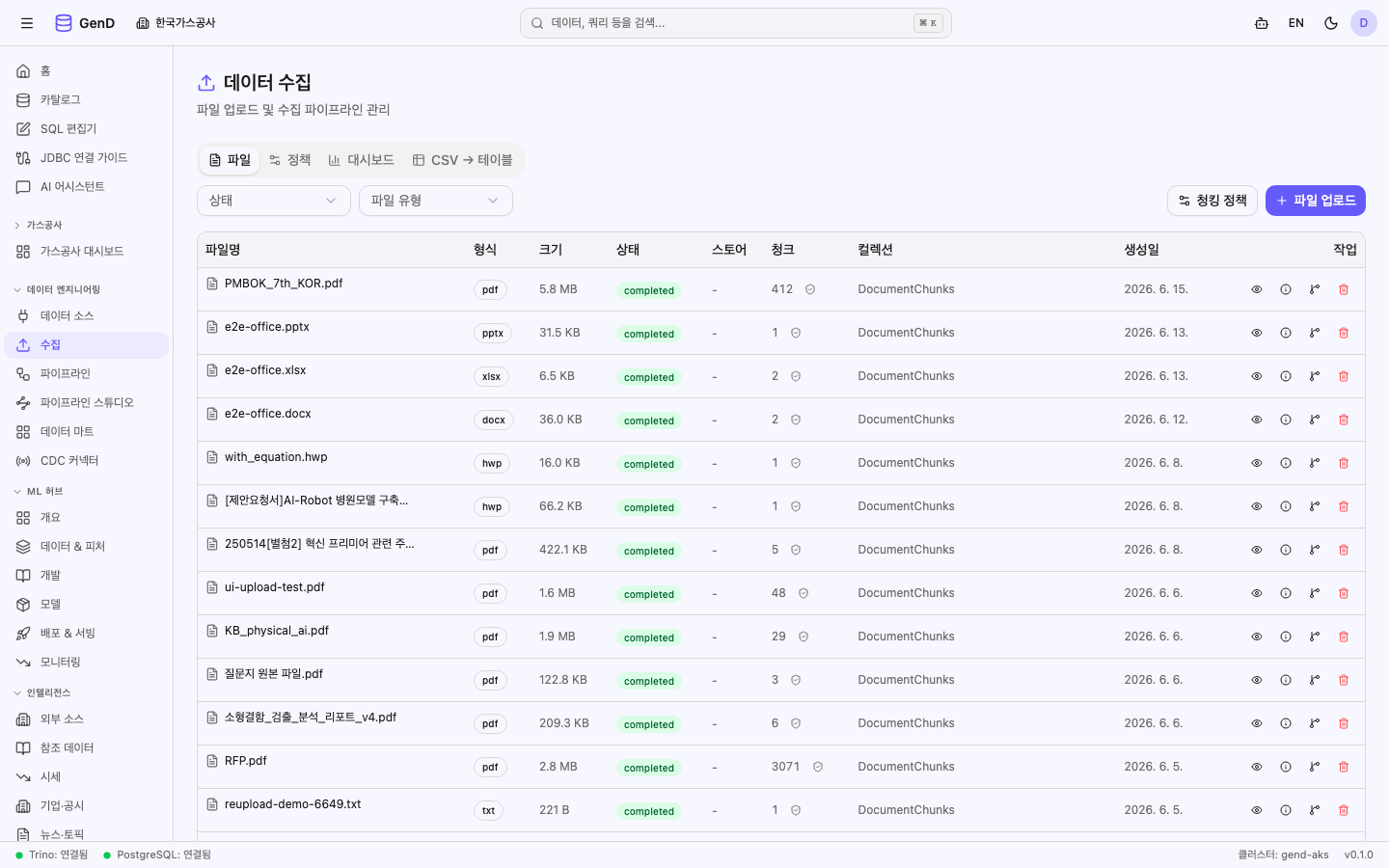
Task: Preview ui-upload-test.pdf with eye icon
Action: point(1257,593)
